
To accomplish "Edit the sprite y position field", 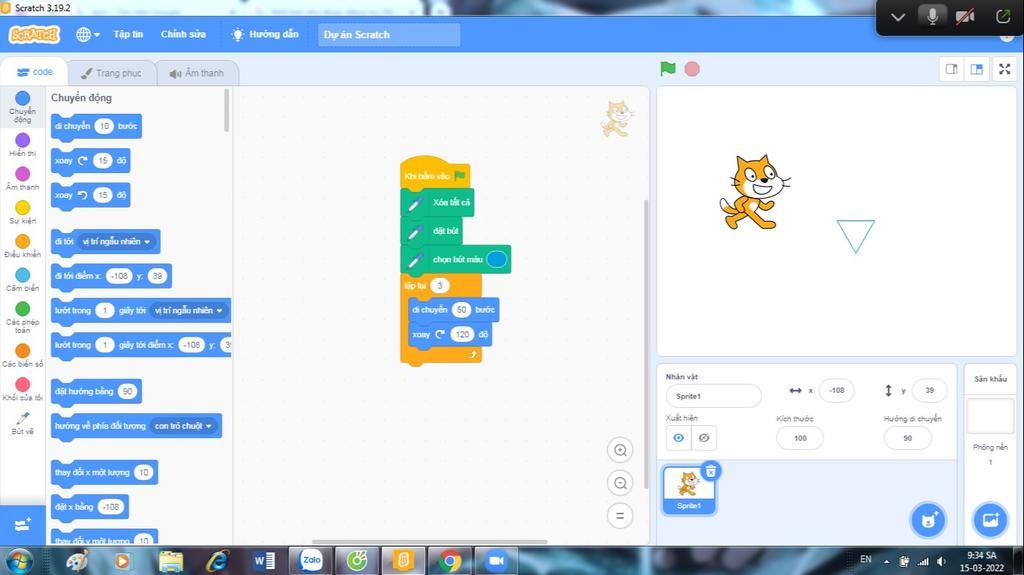I will tap(929, 390).
